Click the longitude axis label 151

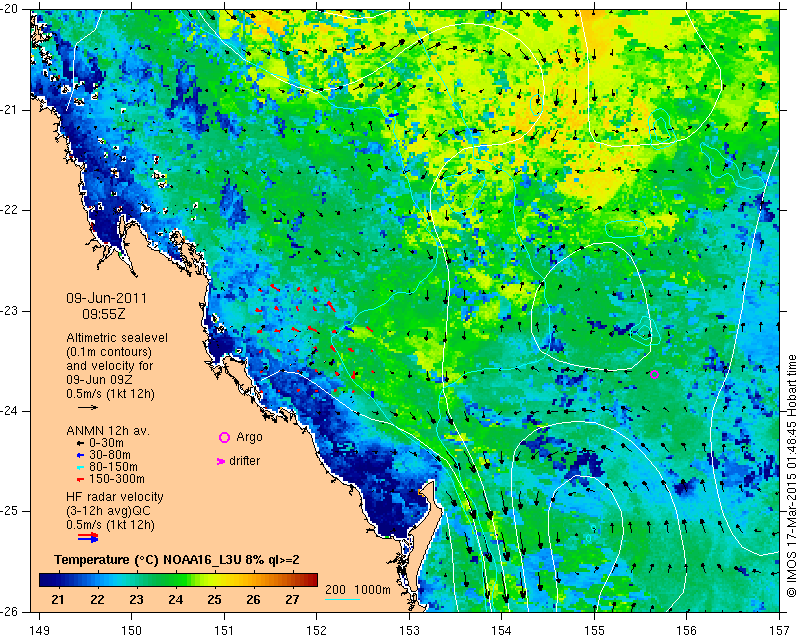pyautogui.click(x=224, y=631)
